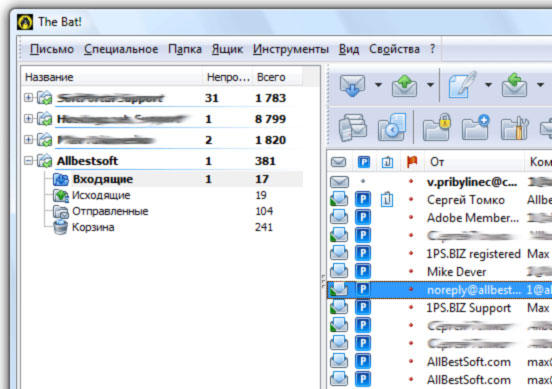Viewport: 552px width, 389px height.
Task: Select highlighted noreply@allbest... message
Action: [x=440, y=290]
